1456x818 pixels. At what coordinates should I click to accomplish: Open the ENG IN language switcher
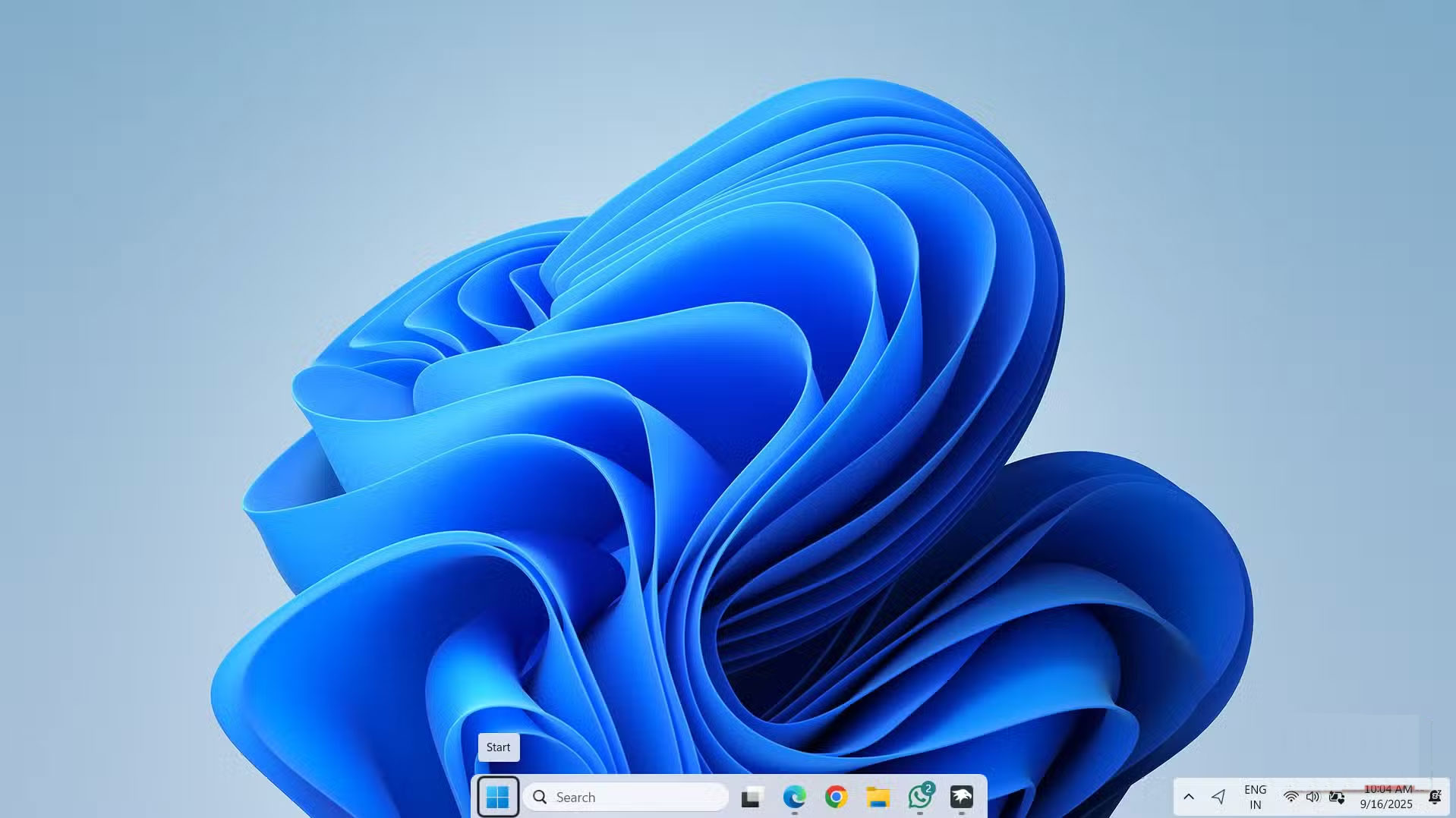pos(1254,797)
